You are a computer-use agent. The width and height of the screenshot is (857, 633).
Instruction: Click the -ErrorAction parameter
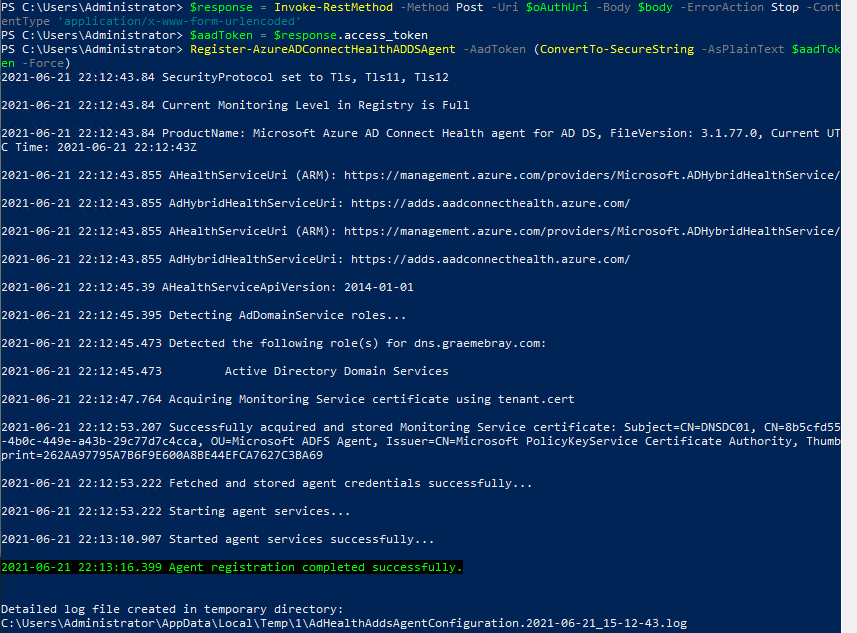click(721, 7)
